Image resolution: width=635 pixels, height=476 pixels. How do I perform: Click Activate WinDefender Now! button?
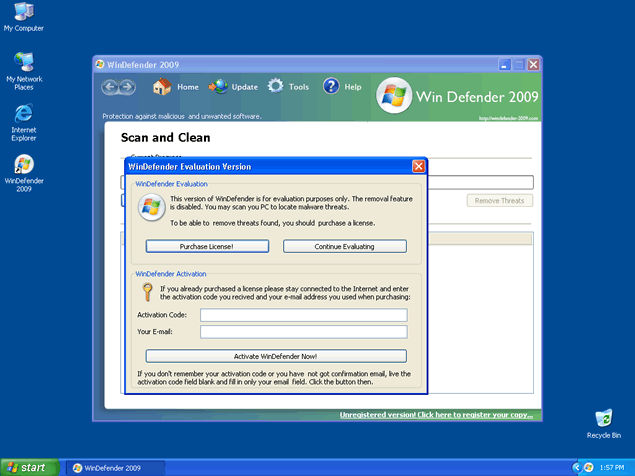[276, 356]
